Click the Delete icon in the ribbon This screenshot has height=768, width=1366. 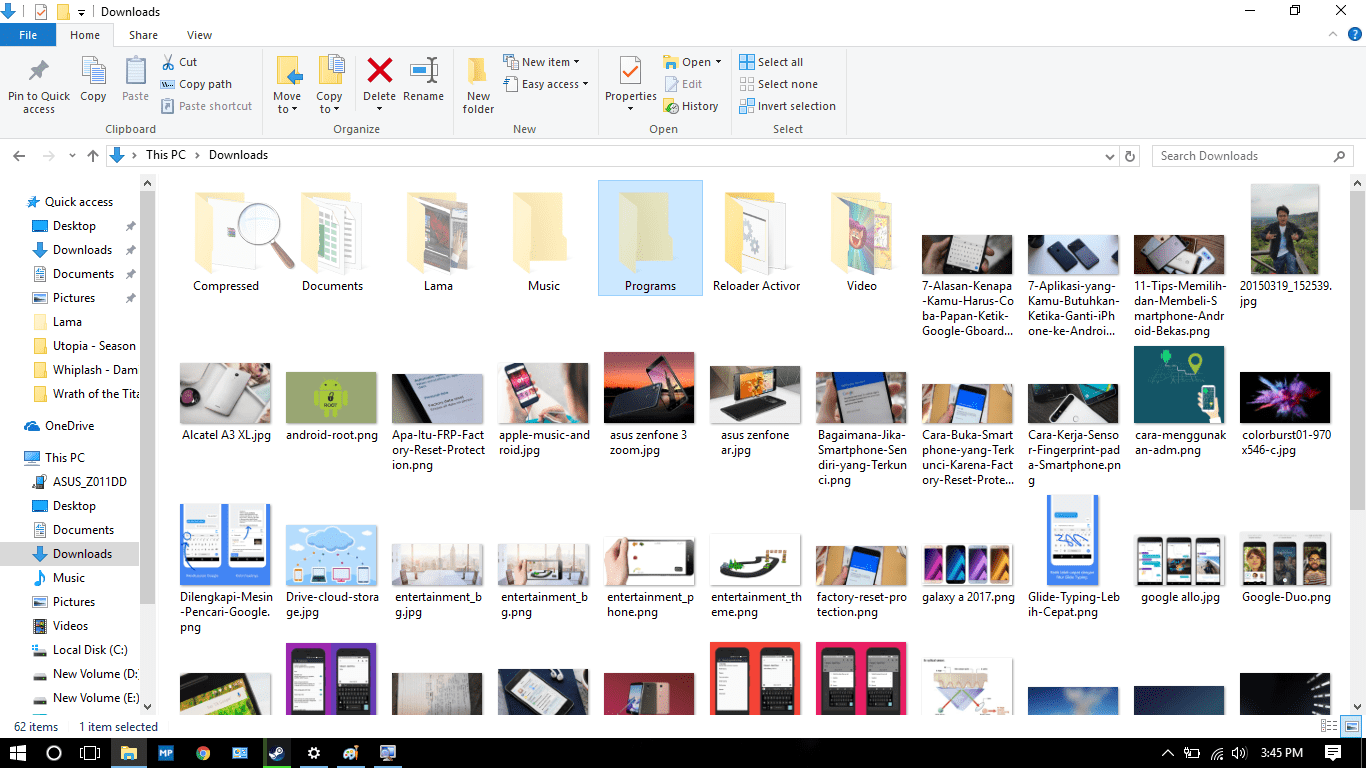(379, 79)
